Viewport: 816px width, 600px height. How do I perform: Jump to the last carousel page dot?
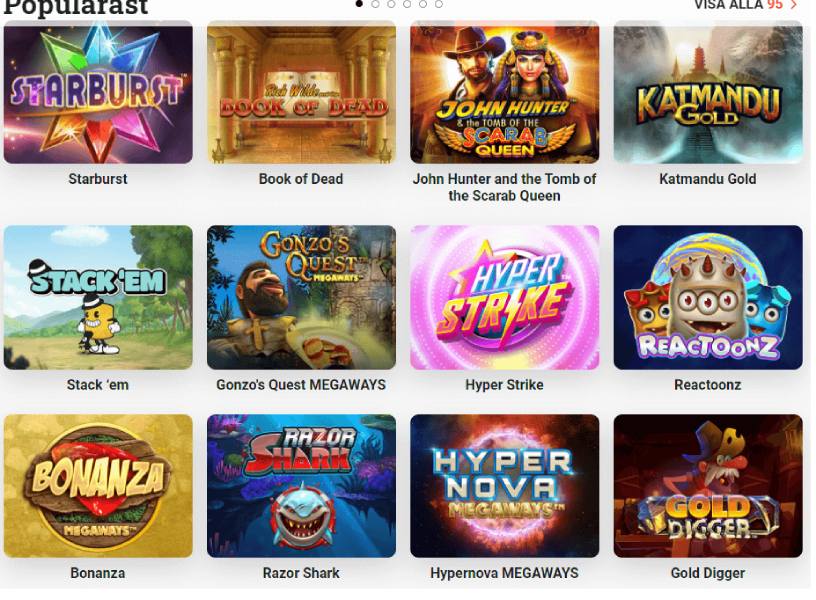tap(439, 4)
